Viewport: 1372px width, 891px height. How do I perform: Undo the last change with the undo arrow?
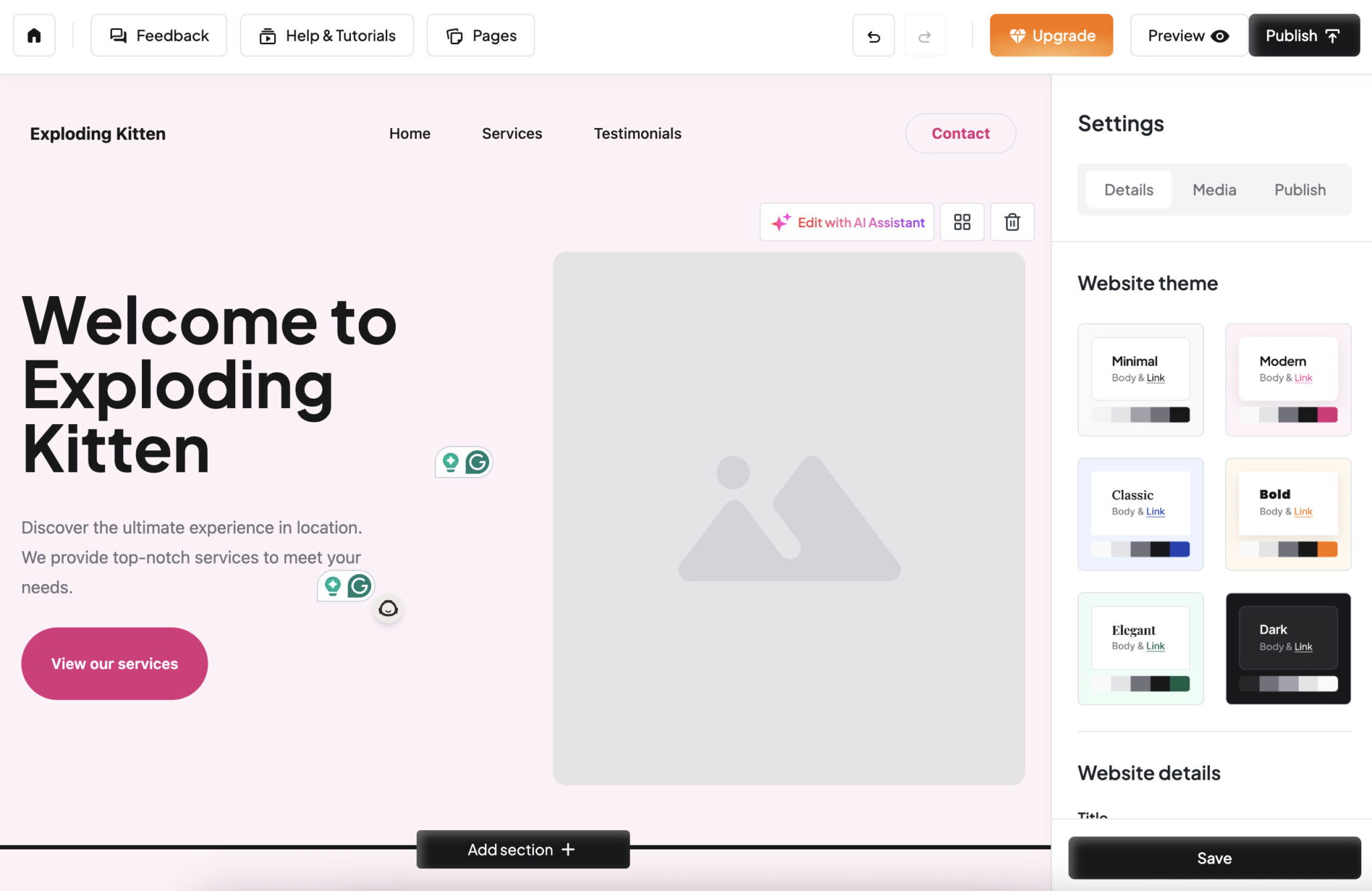873,36
